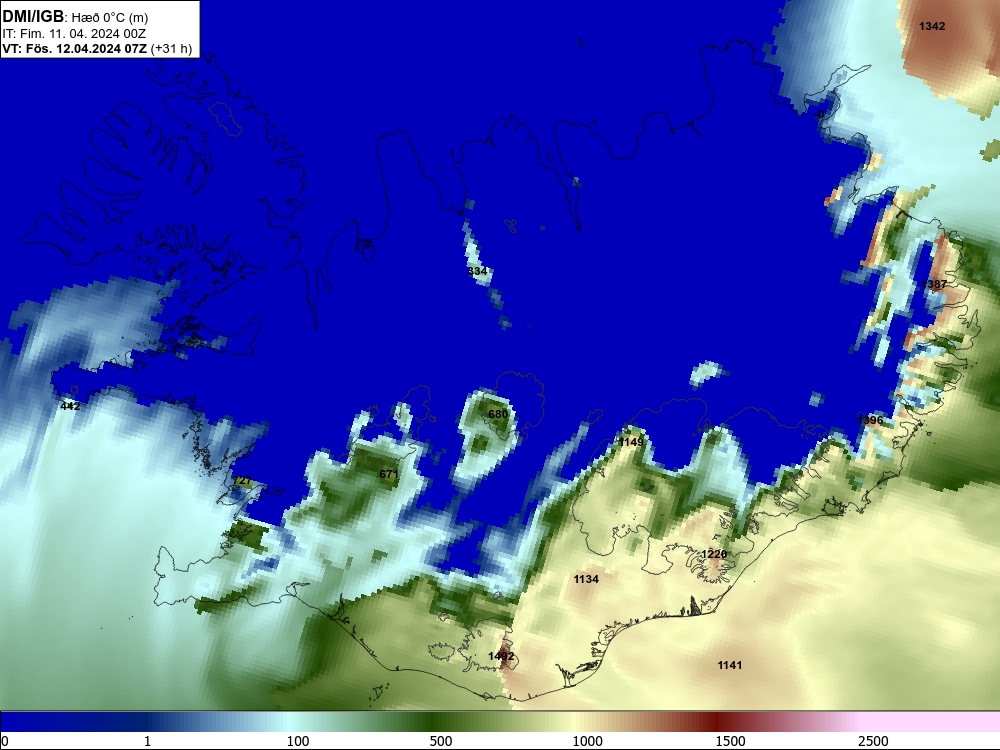Image resolution: width=1000 pixels, height=750 pixels.
Task: Click the valid time line 'VT: Fös. 12.04.2024 07Z'
Action: tap(75, 49)
